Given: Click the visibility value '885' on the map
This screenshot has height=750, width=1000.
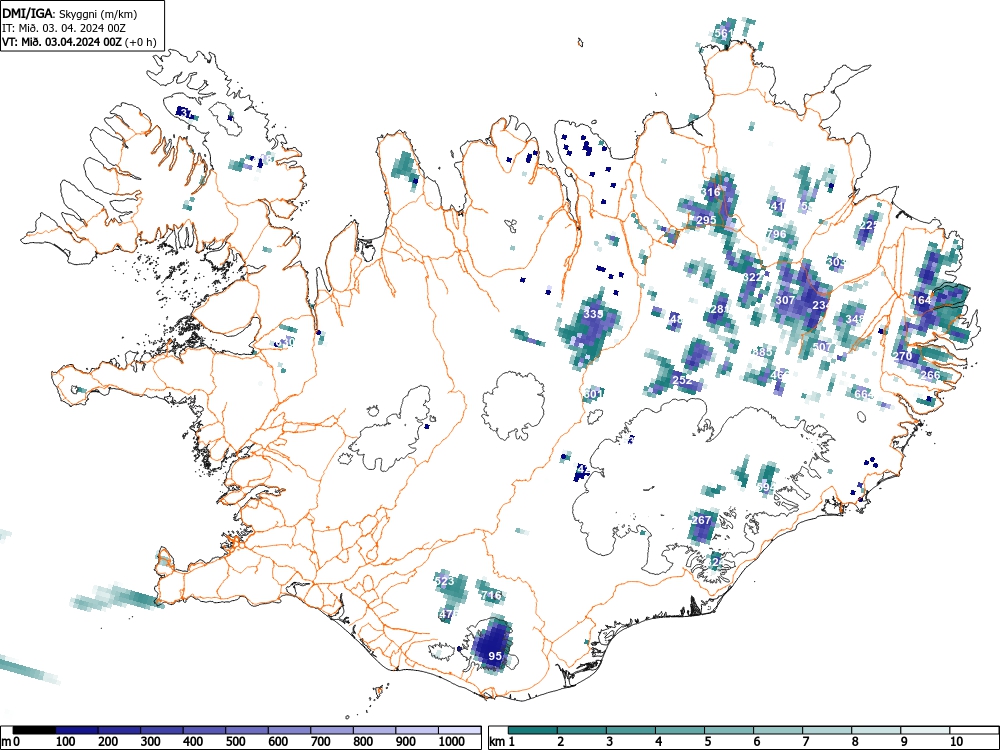Looking at the screenshot, I should 763,351.
